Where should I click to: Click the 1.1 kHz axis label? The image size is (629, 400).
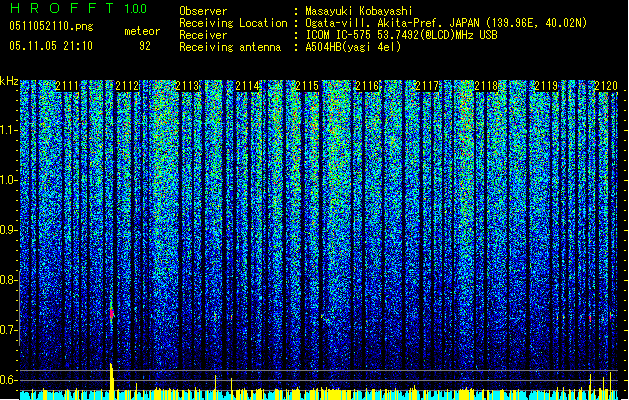point(9,130)
